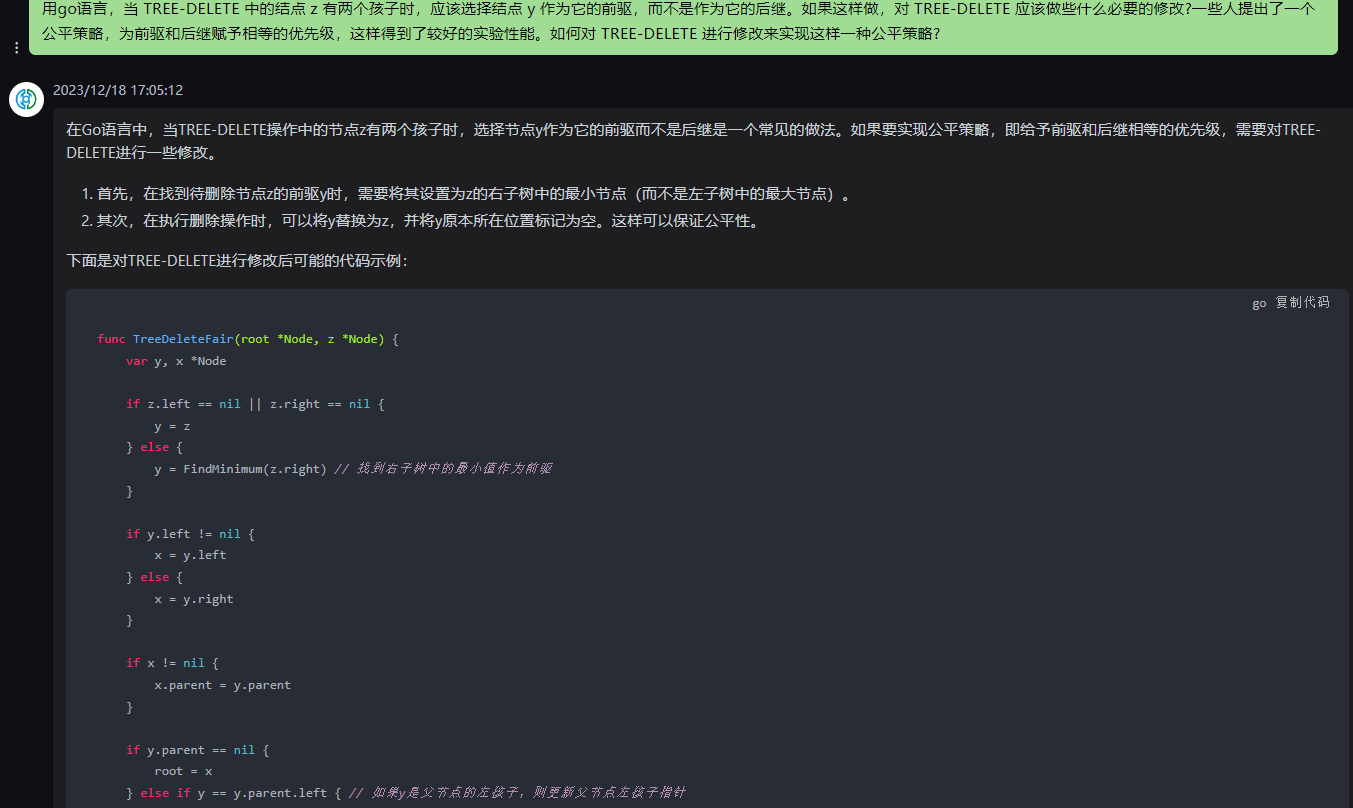This screenshot has height=808, width=1353.
Task: Click the 复制代码 copy code button
Action: pyautogui.click(x=1302, y=302)
